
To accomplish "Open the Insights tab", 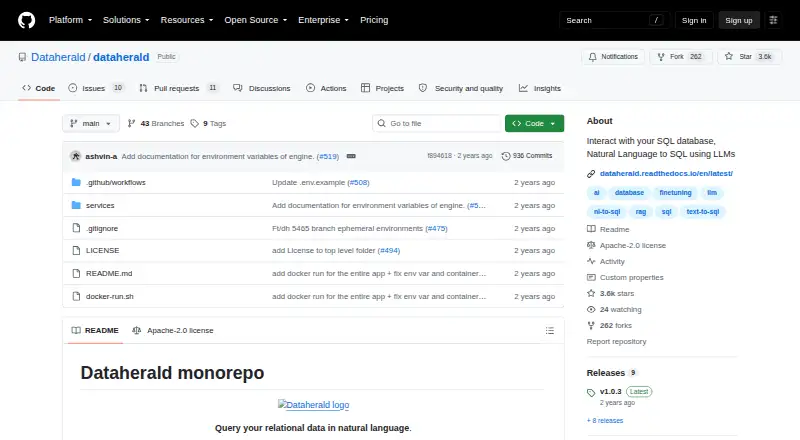I will [x=540, y=88].
